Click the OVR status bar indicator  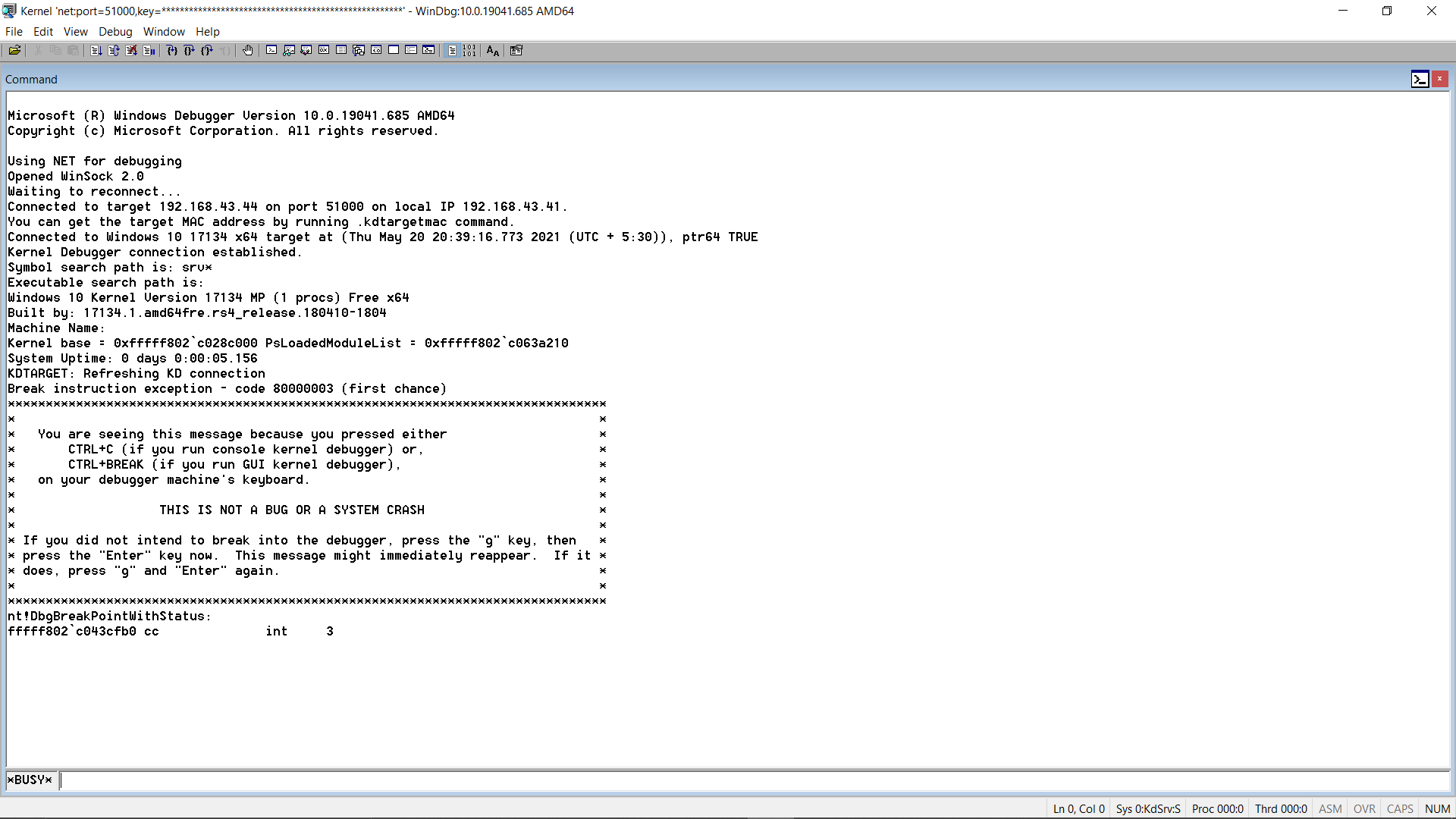tap(1364, 809)
